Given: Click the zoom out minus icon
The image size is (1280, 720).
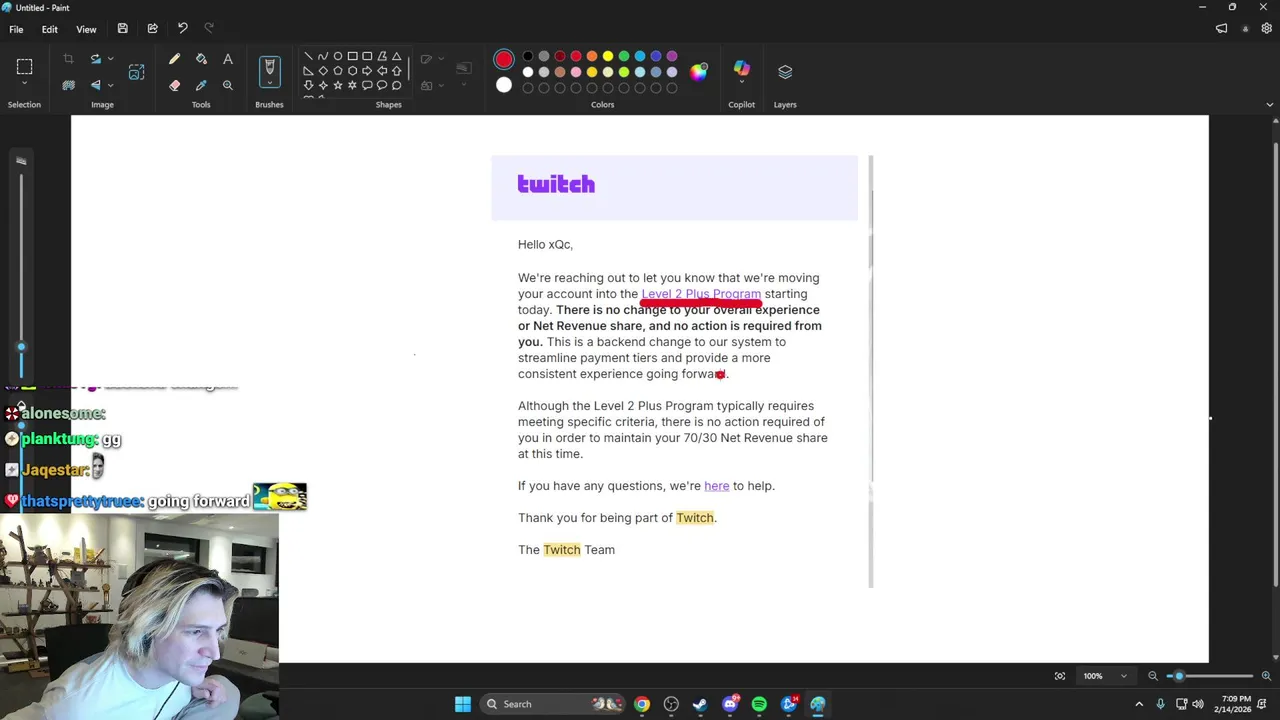Looking at the screenshot, I should point(1153,676).
